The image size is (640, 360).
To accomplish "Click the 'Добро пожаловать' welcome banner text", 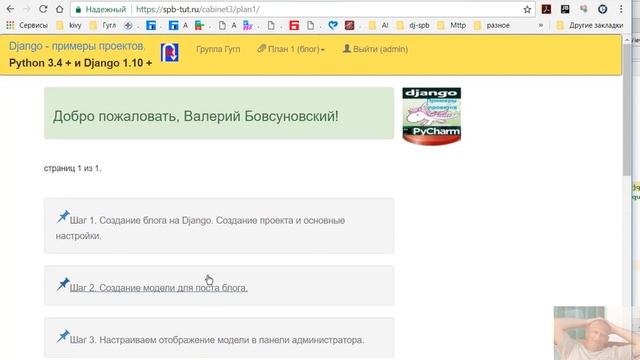I will [196, 116].
